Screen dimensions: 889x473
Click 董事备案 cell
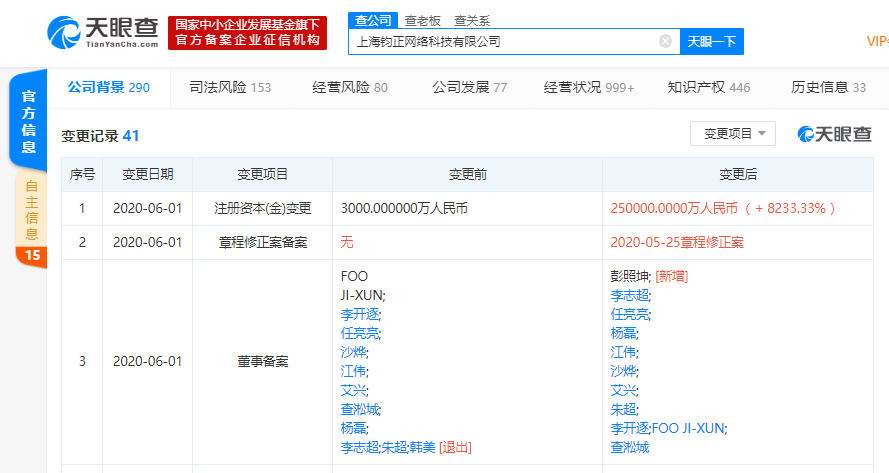263,361
